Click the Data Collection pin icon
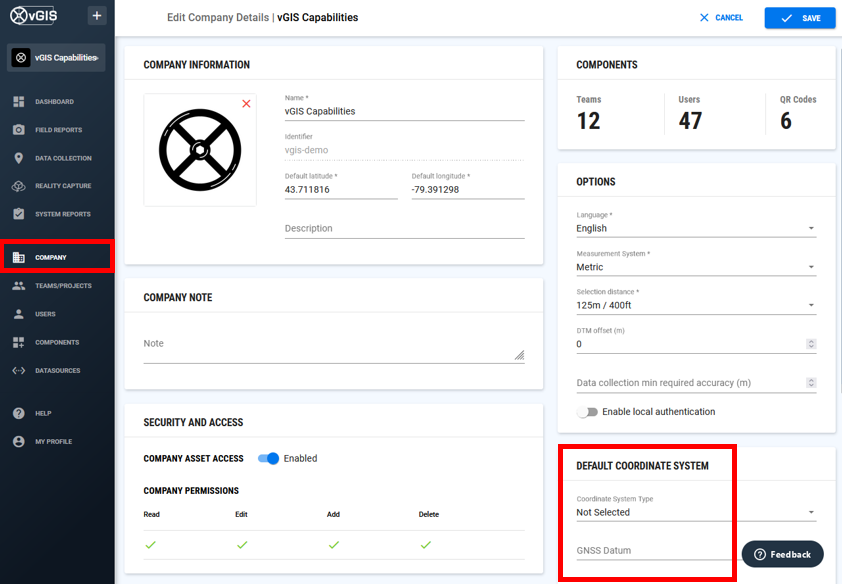Screen dimensions: 842x584 [x=19, y=158]
